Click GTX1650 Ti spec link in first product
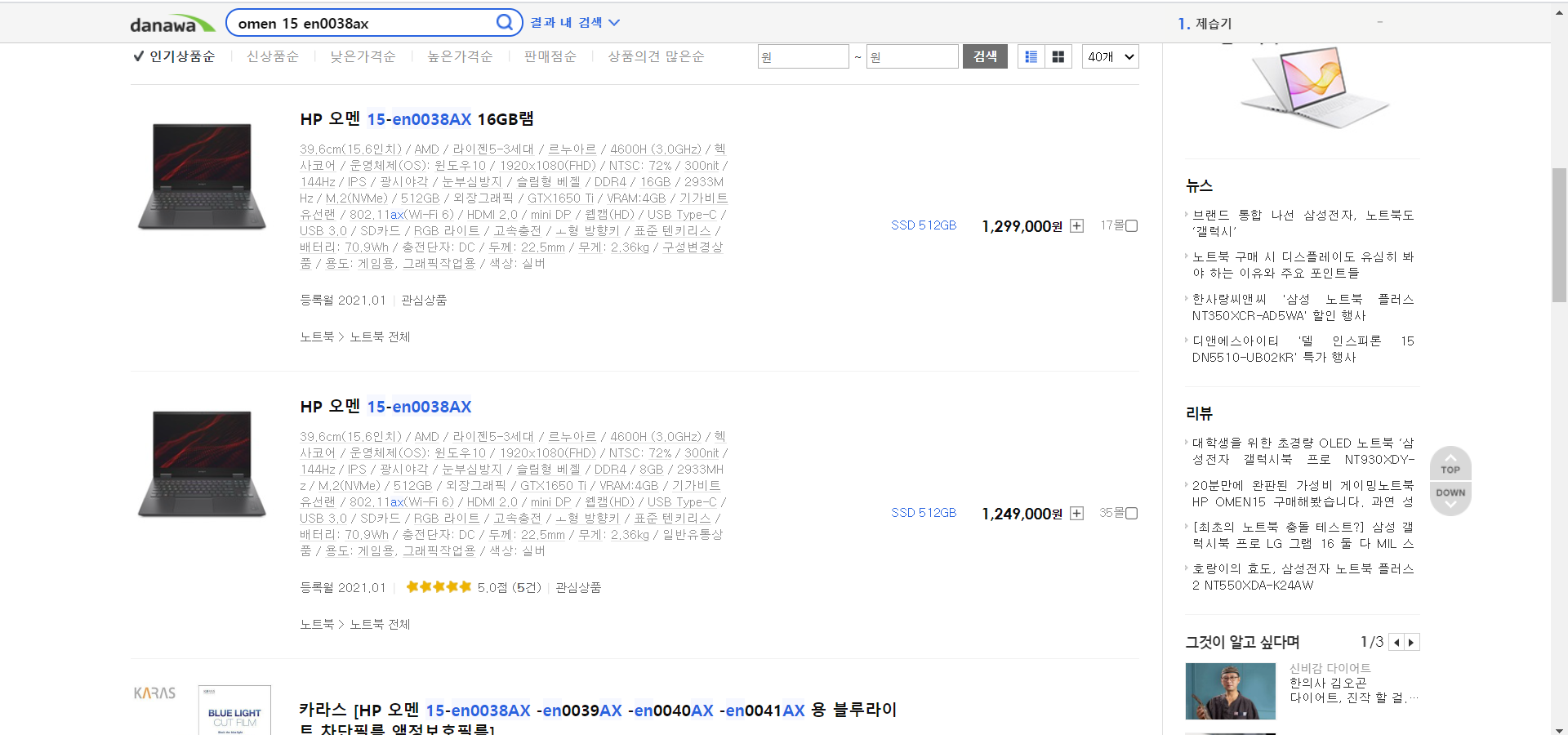Screen dimensions: 1568x735 pos(560,198)
